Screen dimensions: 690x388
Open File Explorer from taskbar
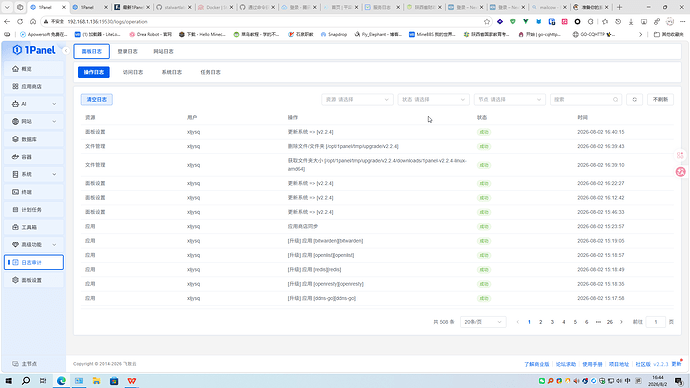pyautogui.click(x=96, y=381)
